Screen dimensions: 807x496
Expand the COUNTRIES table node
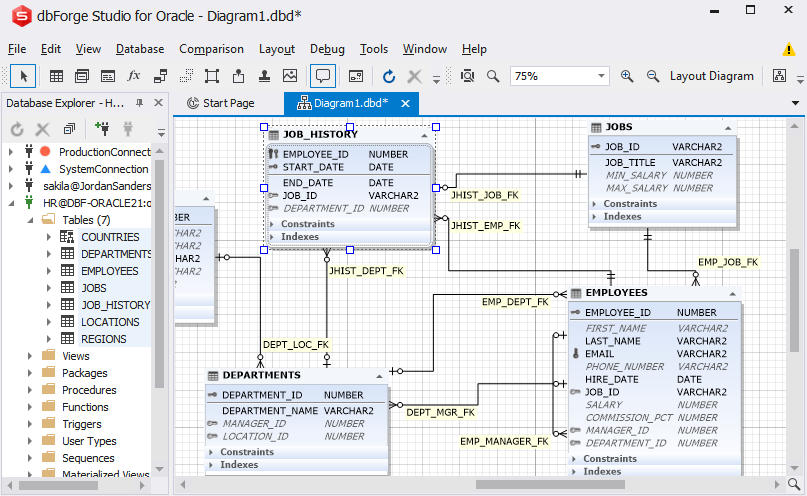pyautogui.click(x=49, y=237)
